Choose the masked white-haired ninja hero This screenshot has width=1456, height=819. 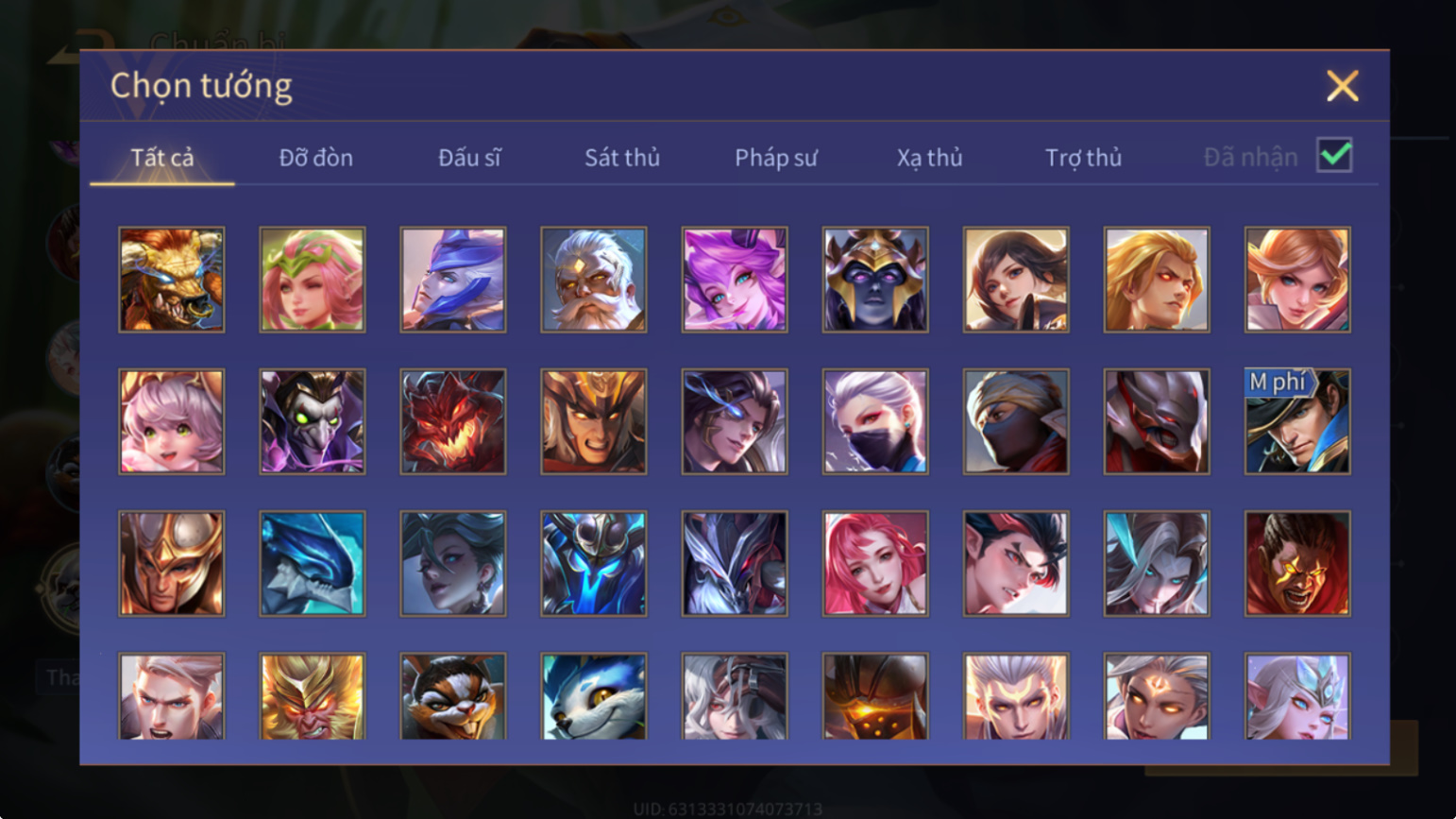click(x=875, y=421)
